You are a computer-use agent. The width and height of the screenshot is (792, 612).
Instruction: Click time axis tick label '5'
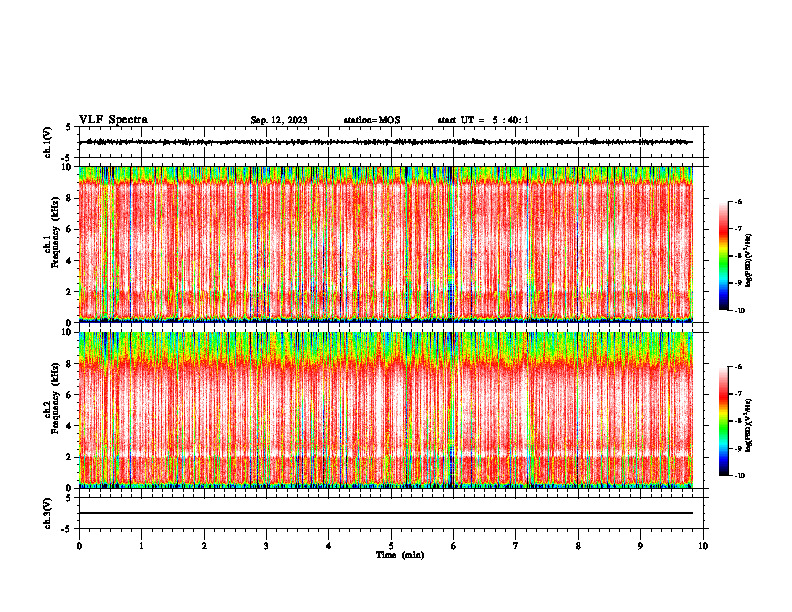[391, 546]
